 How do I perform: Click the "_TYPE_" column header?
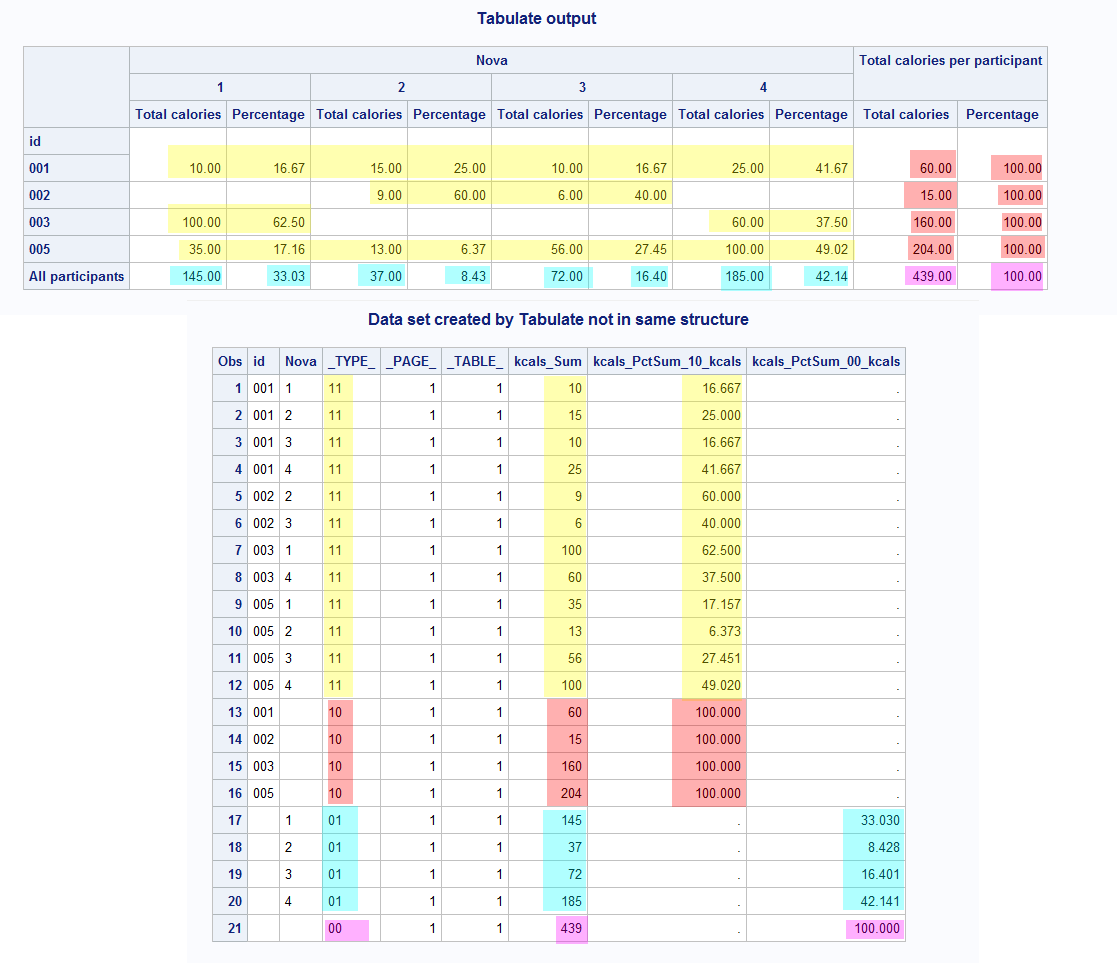(x=350, y=361)
